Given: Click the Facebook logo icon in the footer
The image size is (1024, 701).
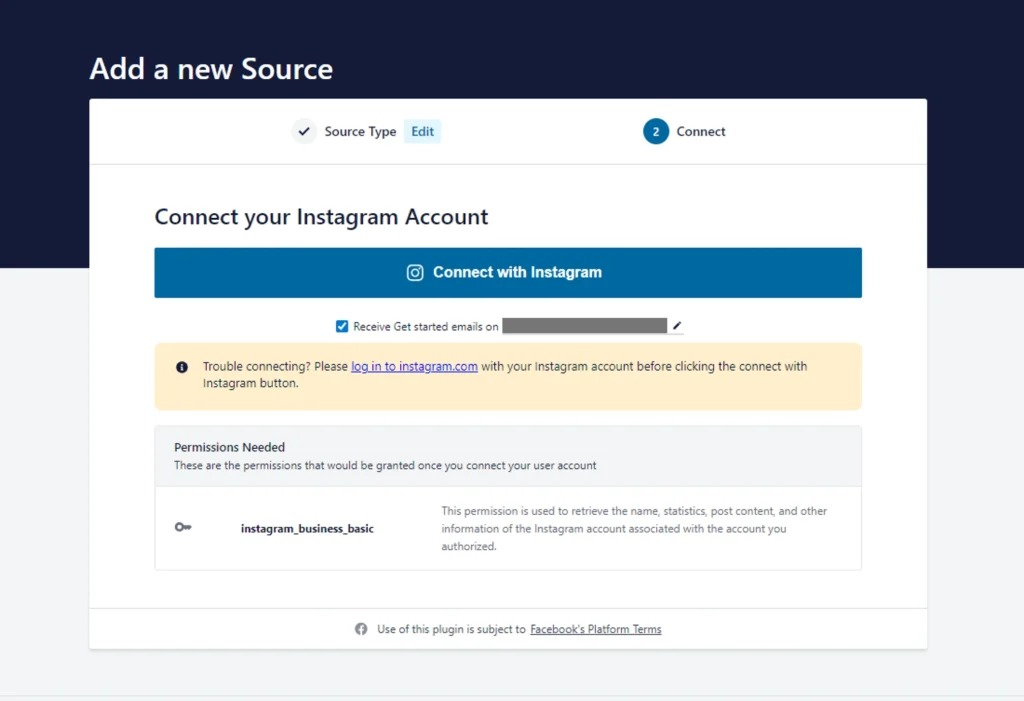Looking at the screenshot, I should tap(361, 629).
